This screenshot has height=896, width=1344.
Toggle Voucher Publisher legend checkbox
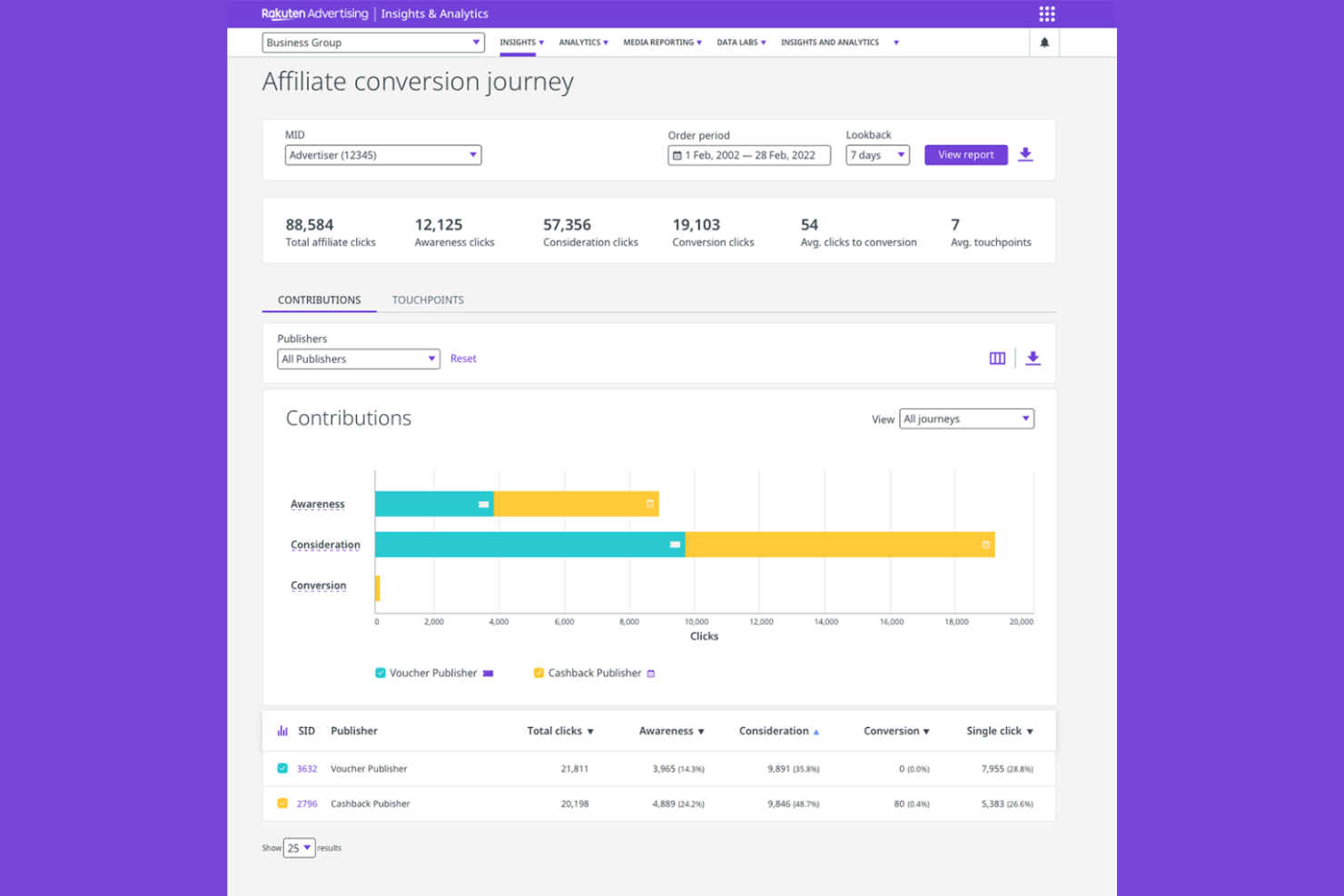tap(380, 673)
